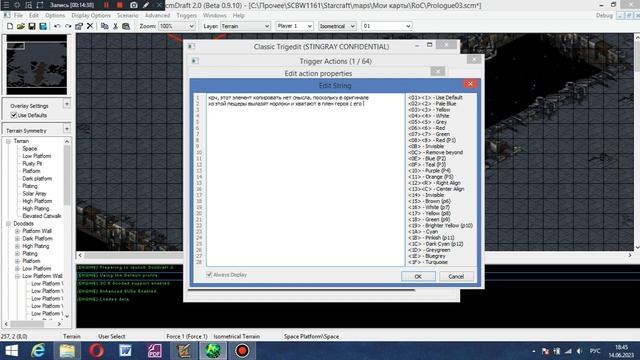Open Word from the taskbar

[125, 351]
